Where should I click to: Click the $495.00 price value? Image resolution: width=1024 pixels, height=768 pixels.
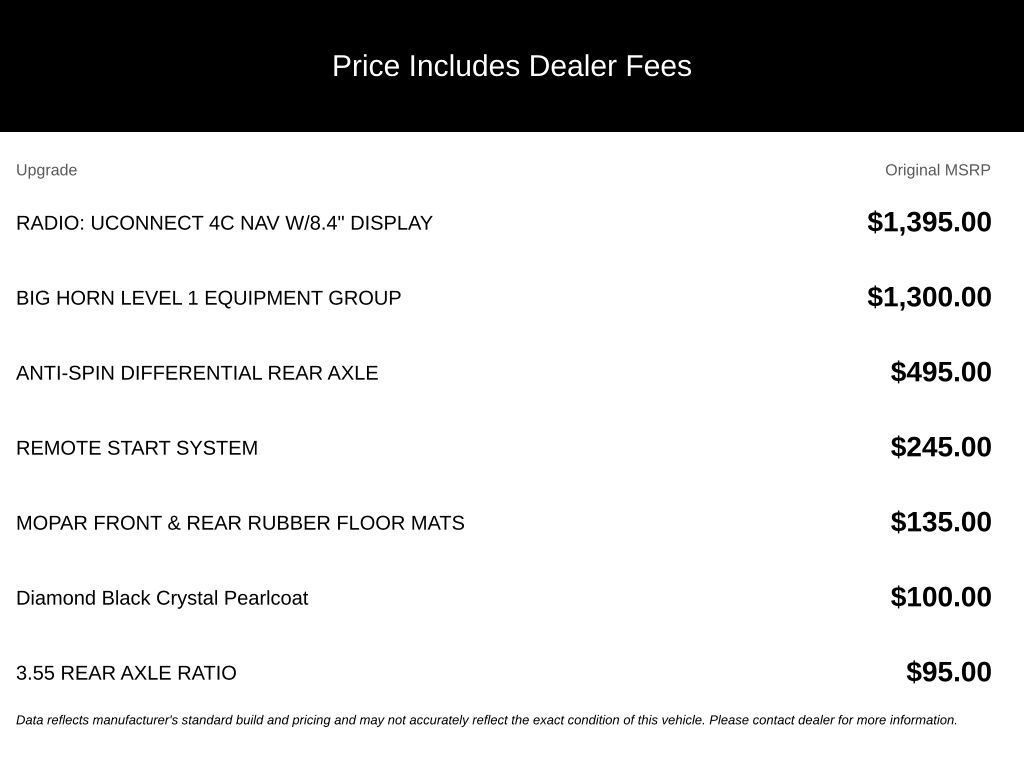[940, 372]
